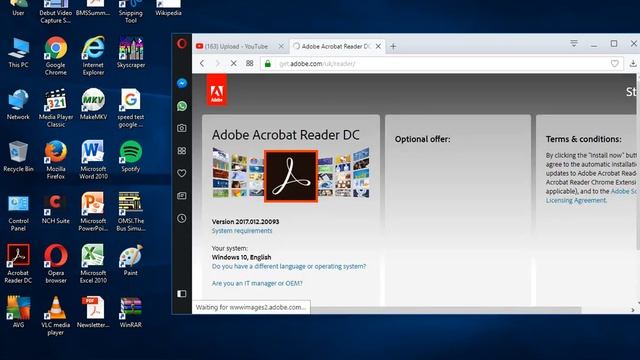This screenshot has height=360, width=640.
Task: Select WinRAR desktop icon
Action: [x=131, y=313]
